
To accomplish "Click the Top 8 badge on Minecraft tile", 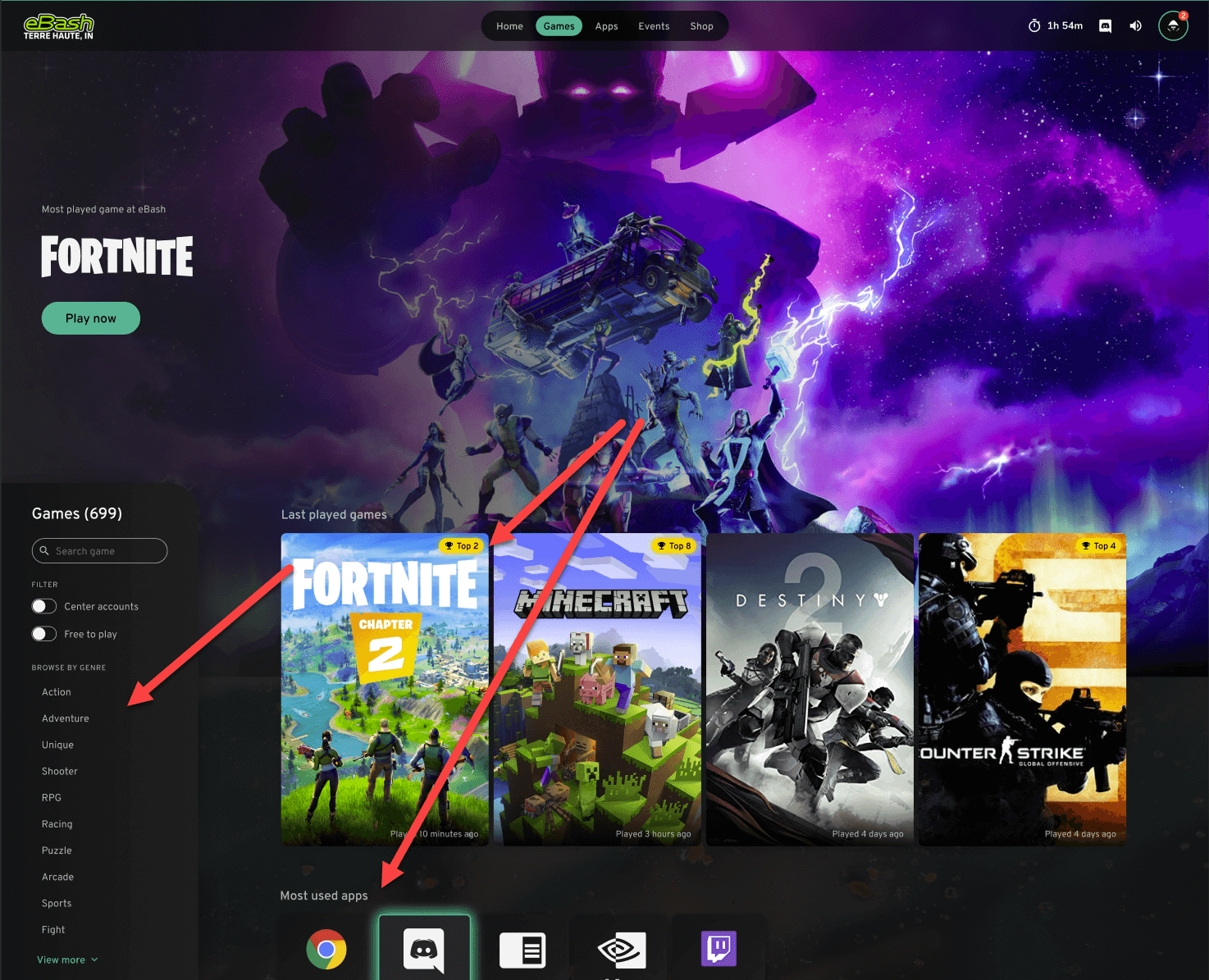I will [675, 545].
